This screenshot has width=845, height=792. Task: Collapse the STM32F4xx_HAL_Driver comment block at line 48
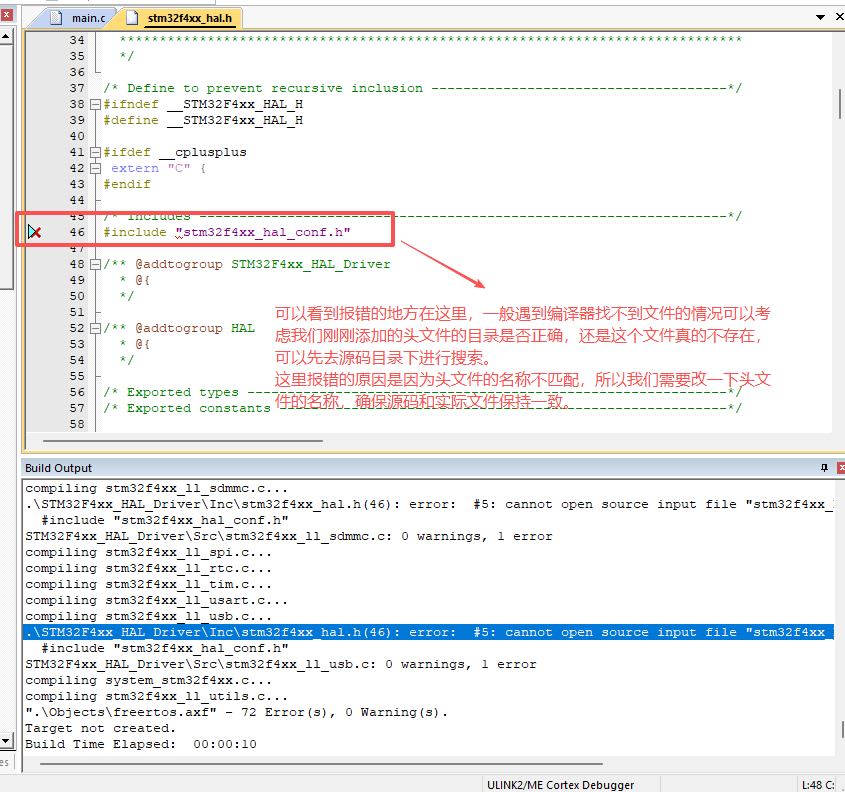click(95, 264)
